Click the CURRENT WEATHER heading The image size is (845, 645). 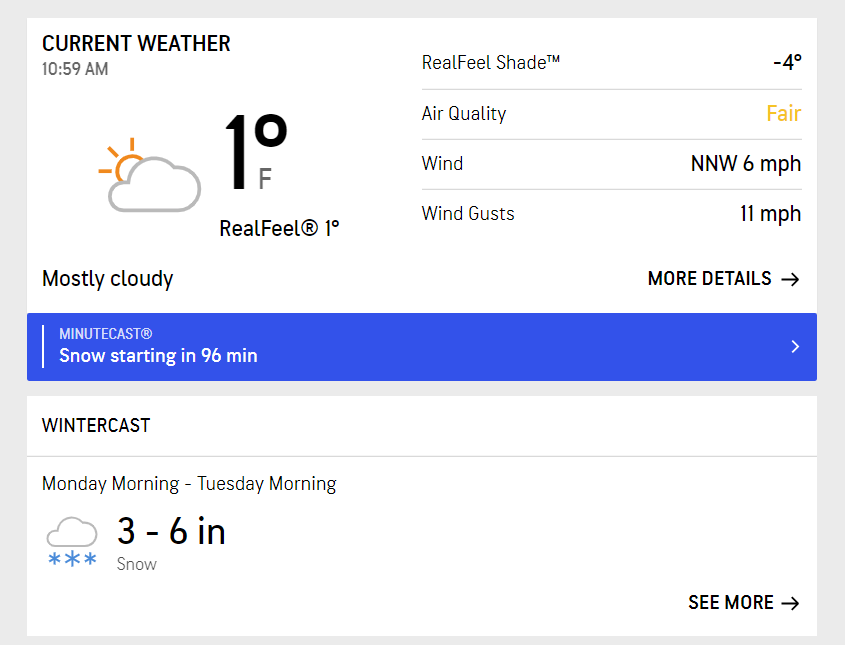tap(136, 44)
